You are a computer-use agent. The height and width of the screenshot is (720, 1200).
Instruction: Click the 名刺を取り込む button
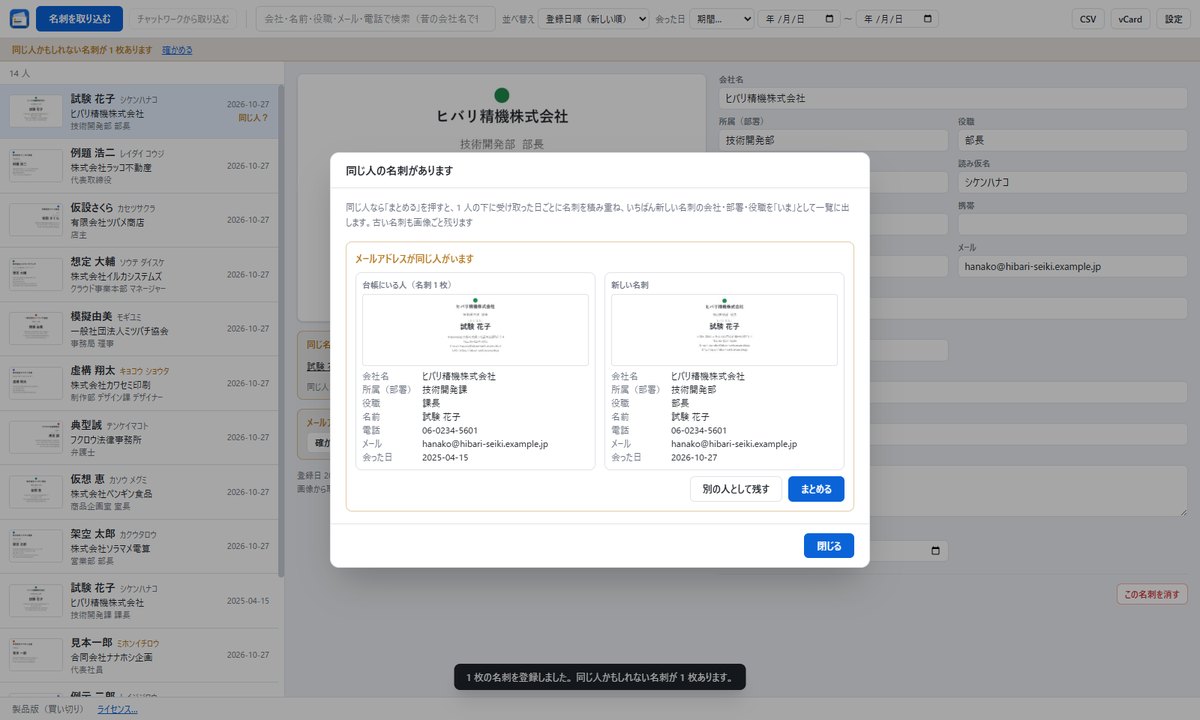79,19
